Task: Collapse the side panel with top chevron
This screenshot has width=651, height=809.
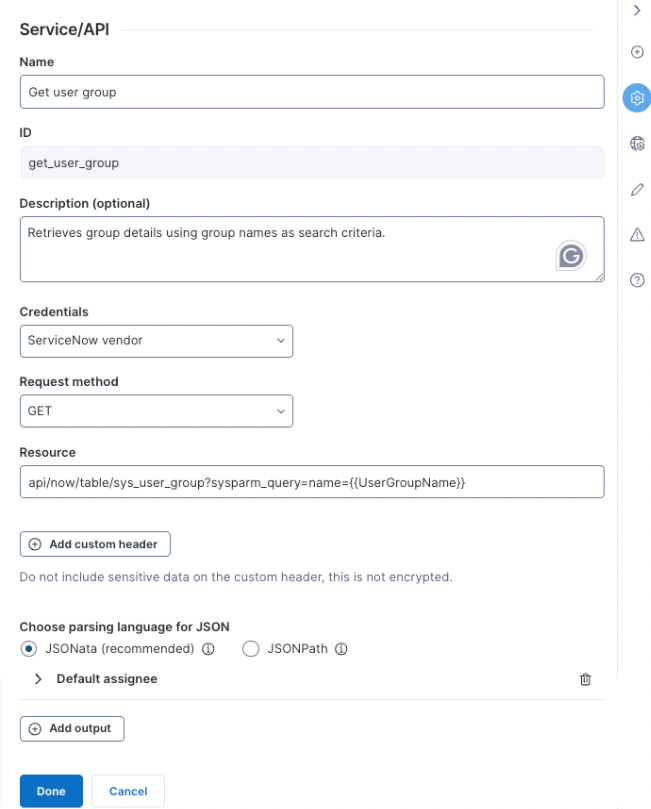Action: [637, 10]
